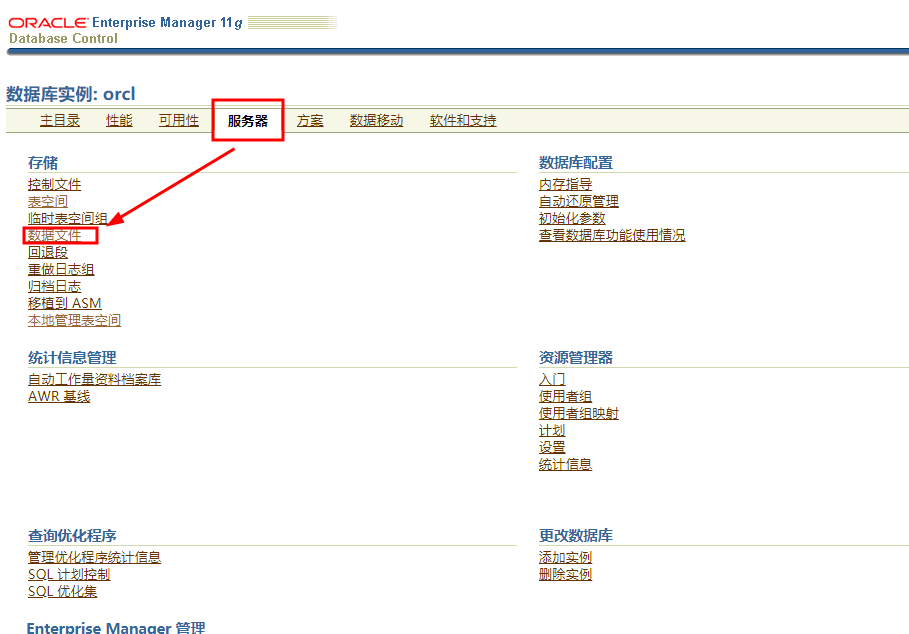Viewport: 909px width, 634px height.
Task: Open the AWR 基线 link
Action: pos(59,396)
